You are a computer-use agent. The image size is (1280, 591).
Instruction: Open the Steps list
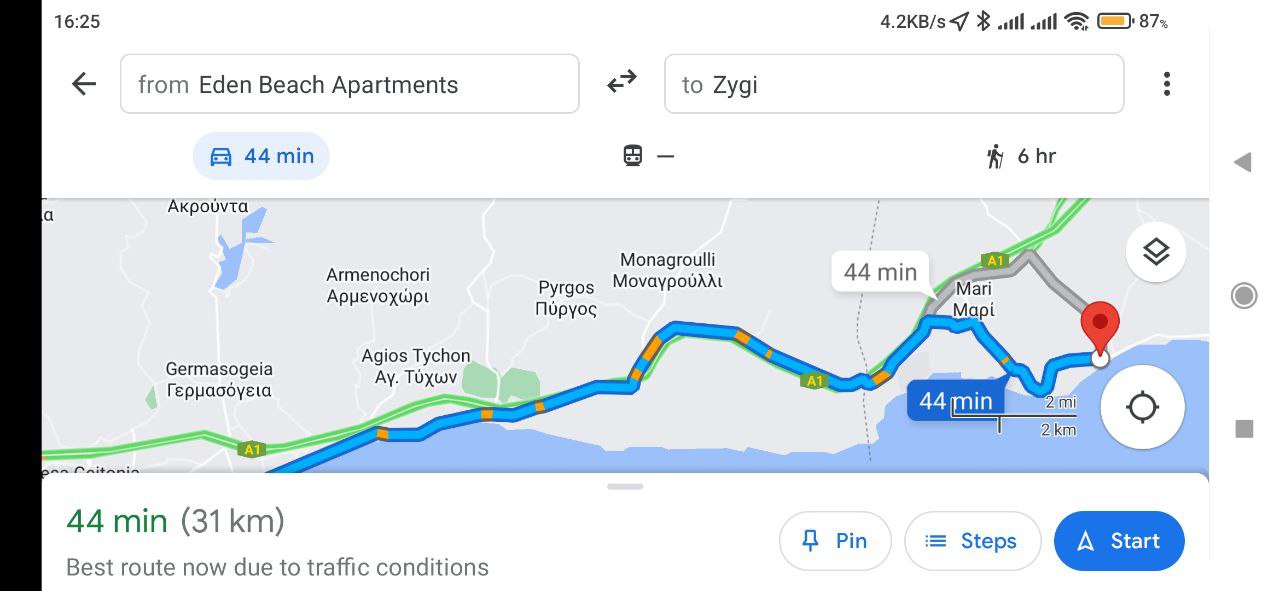972,541
